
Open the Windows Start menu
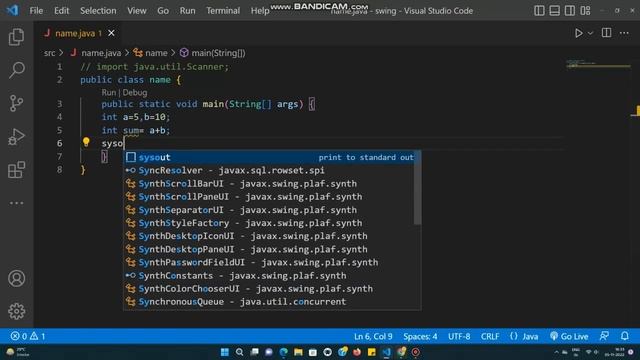click(224, 352)
